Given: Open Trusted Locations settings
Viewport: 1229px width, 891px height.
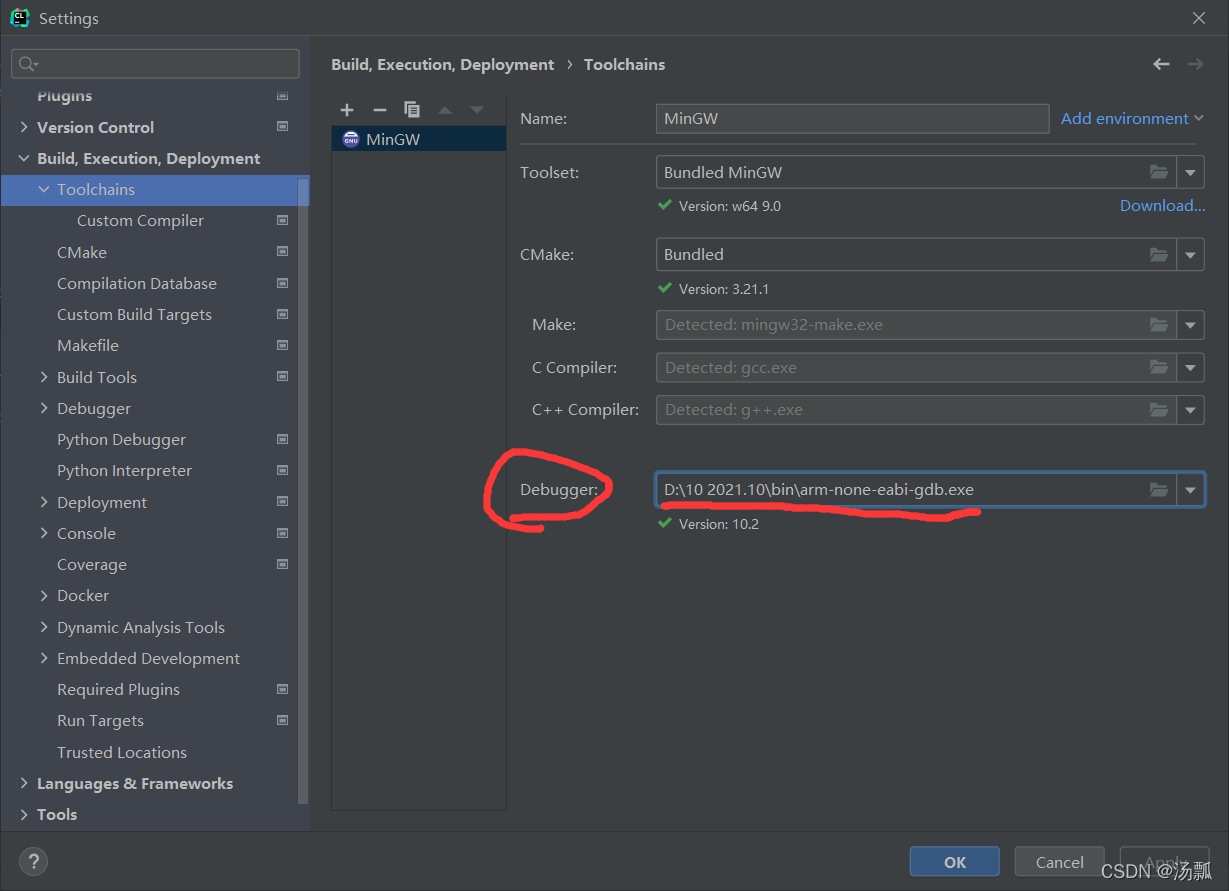Looking at the screenshot, I should click(x=122, y=752).
